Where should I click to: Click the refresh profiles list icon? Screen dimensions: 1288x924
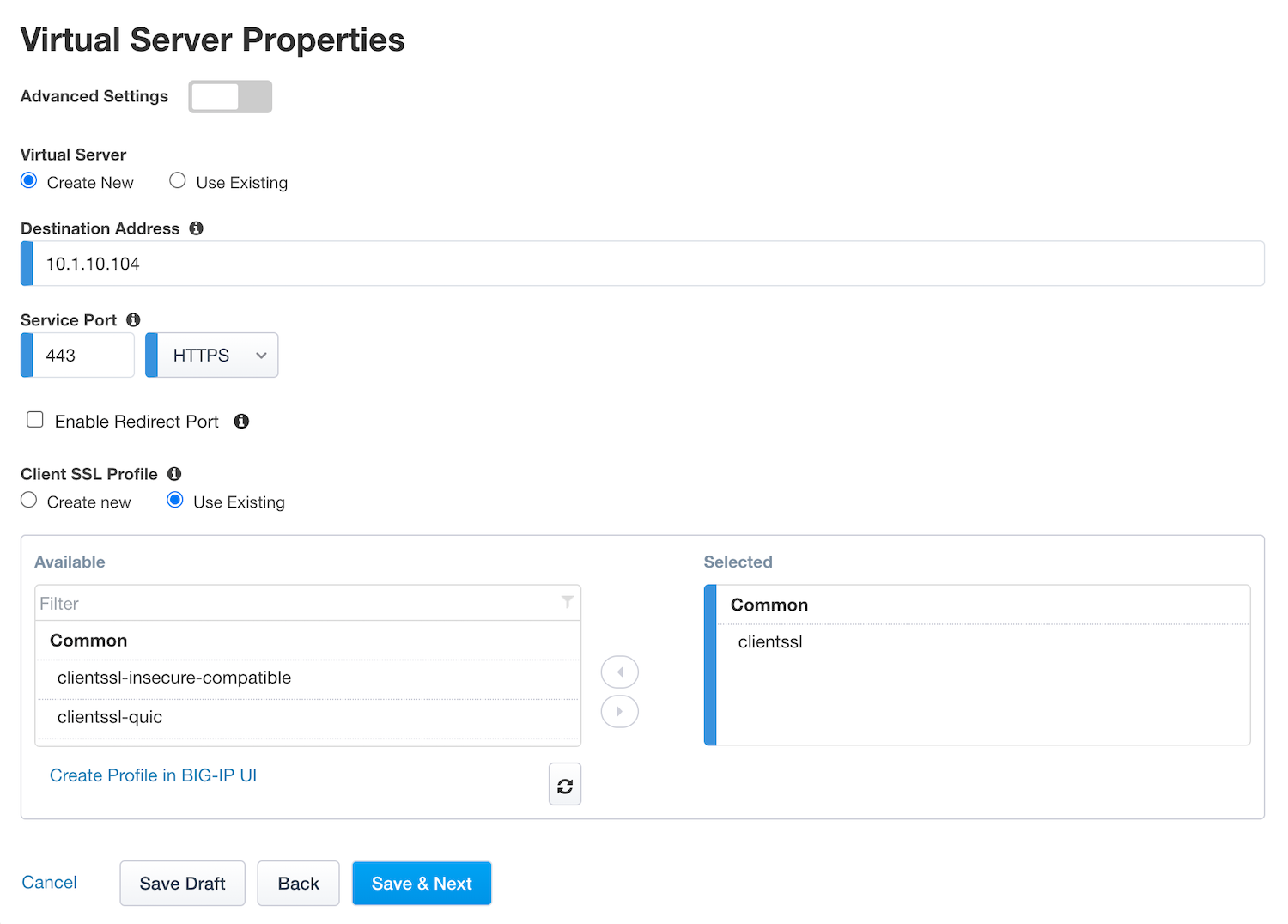[565, 785]
